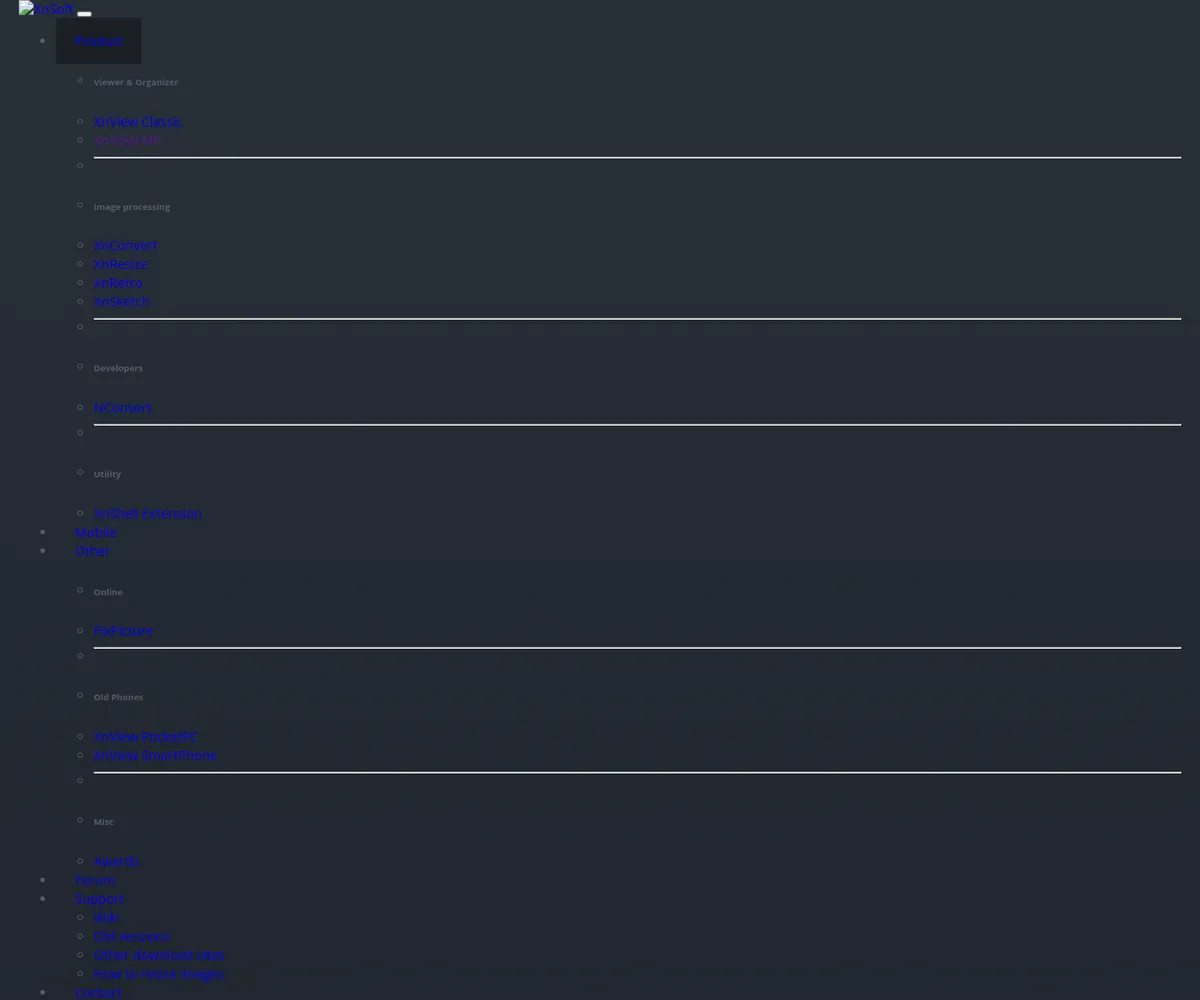Open the XnSketch link

point(121,301)
